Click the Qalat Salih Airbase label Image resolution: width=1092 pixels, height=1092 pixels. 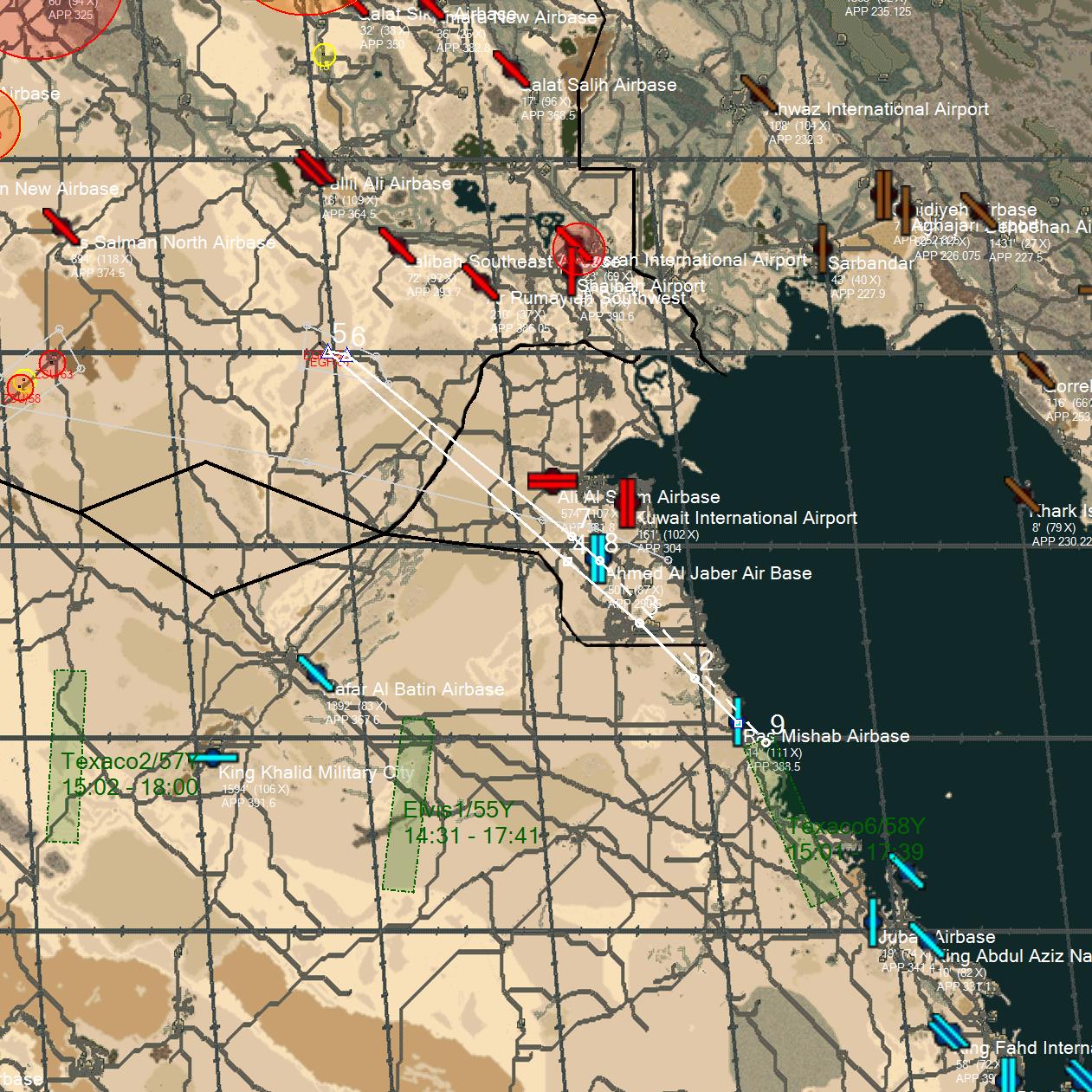coord(598,85)
